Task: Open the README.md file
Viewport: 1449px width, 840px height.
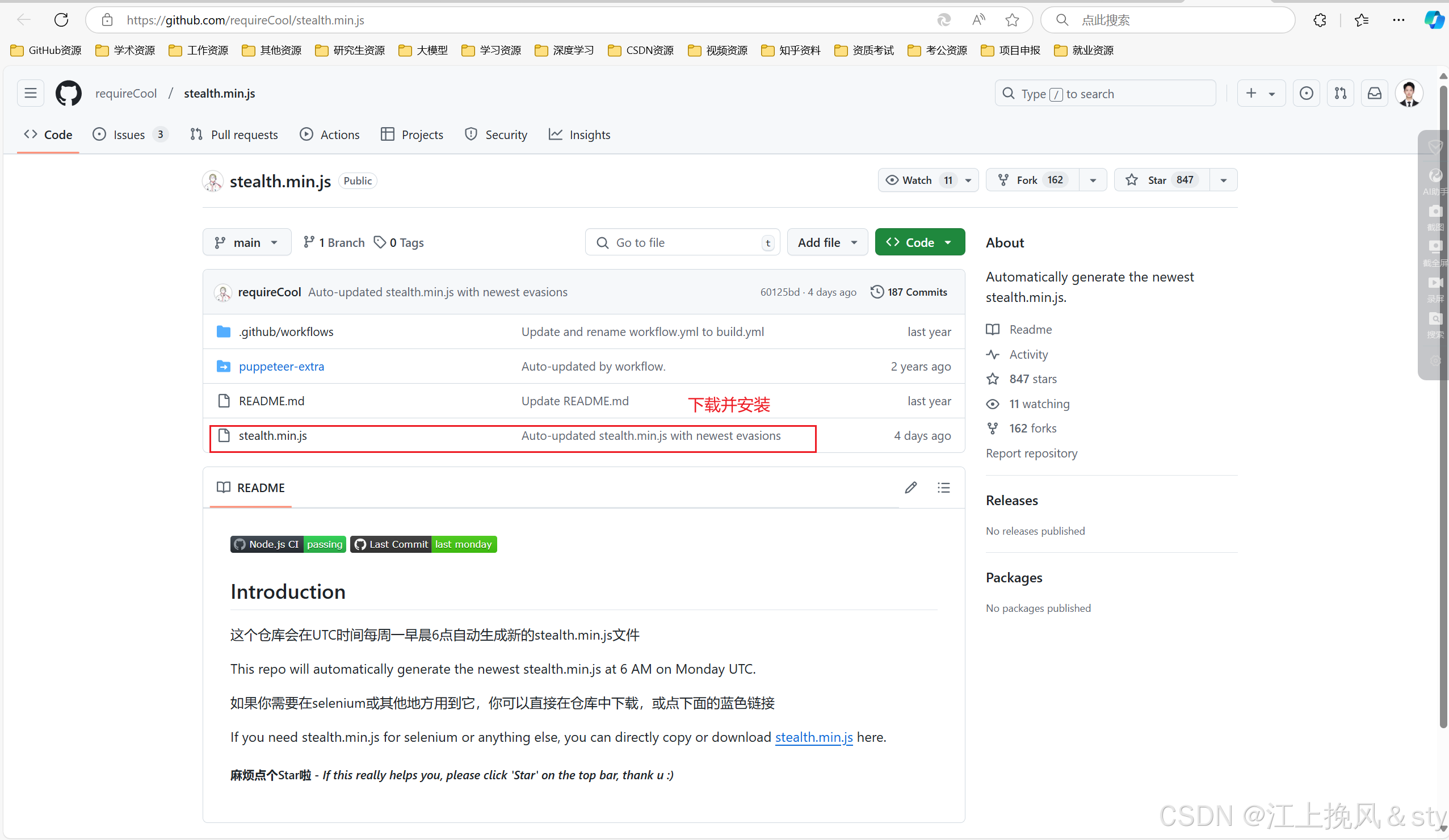Action: coord(271,401)
